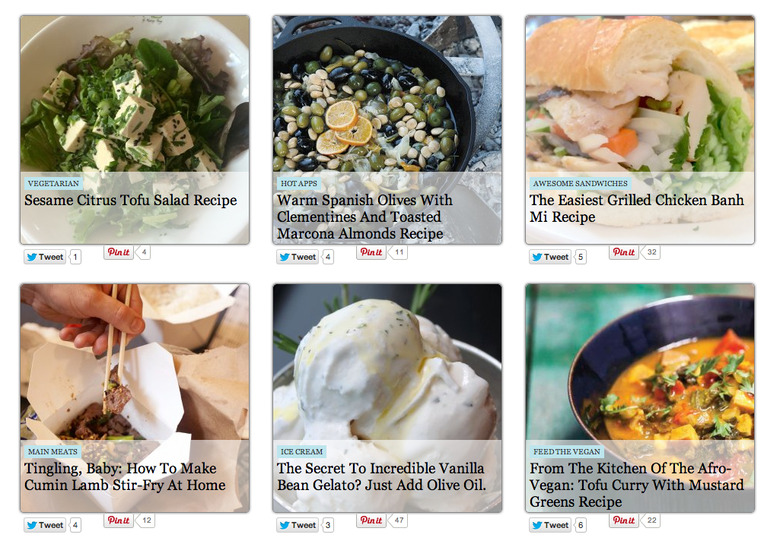Open the Awesome Sandwiches category tag

click(x=580, y=183)
